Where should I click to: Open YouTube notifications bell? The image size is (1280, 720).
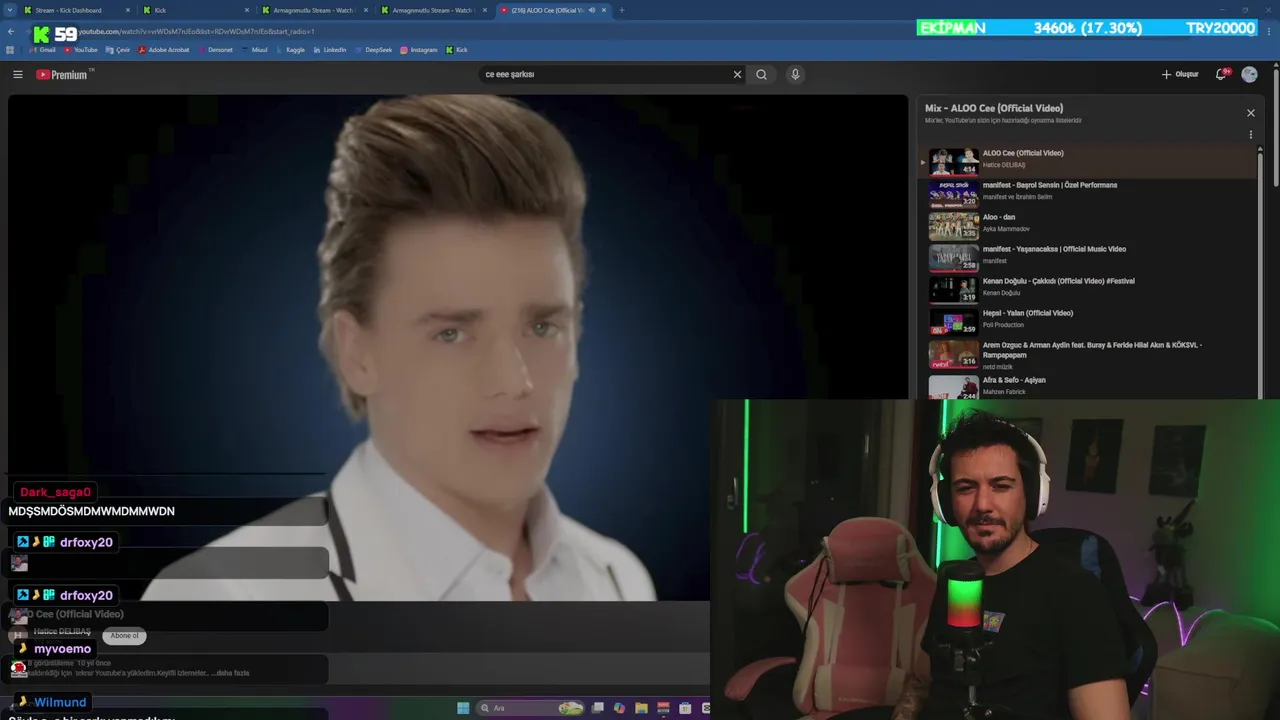click(1222, 74)
